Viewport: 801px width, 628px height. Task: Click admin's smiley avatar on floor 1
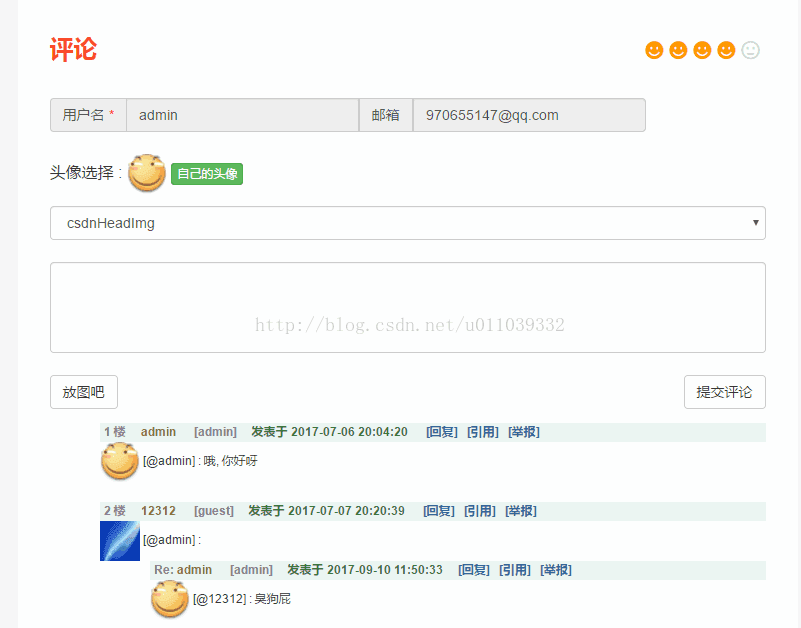click(120, 461)
